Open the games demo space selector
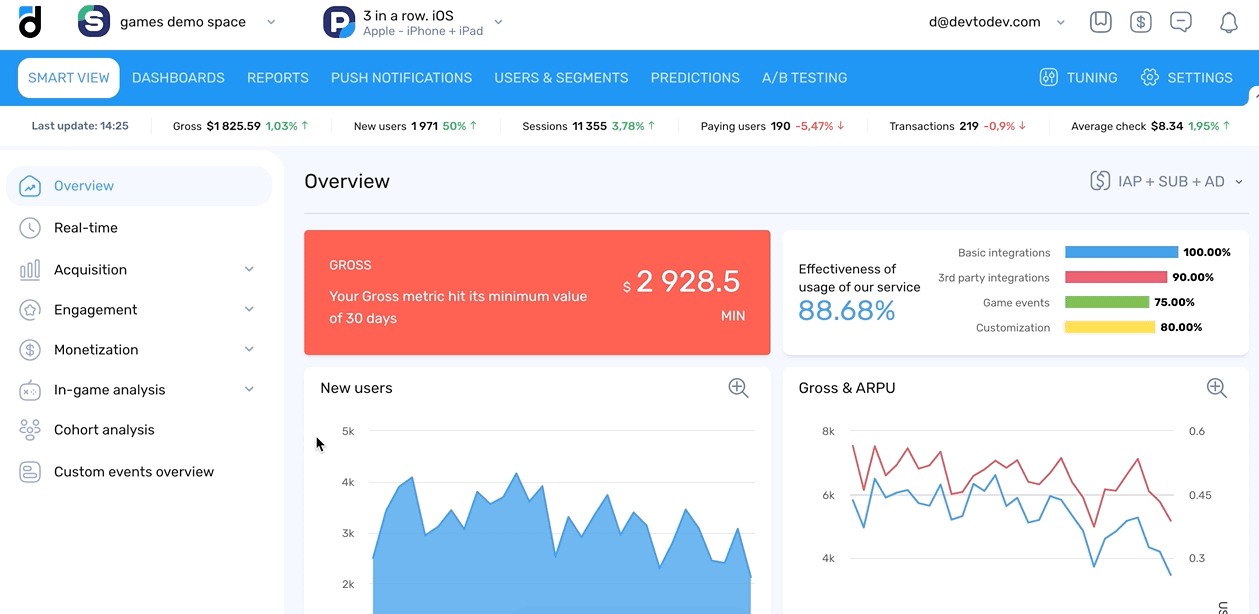The height and width of the screenshot is (614, 1259). pyautogui.click(x=180, y=20)
